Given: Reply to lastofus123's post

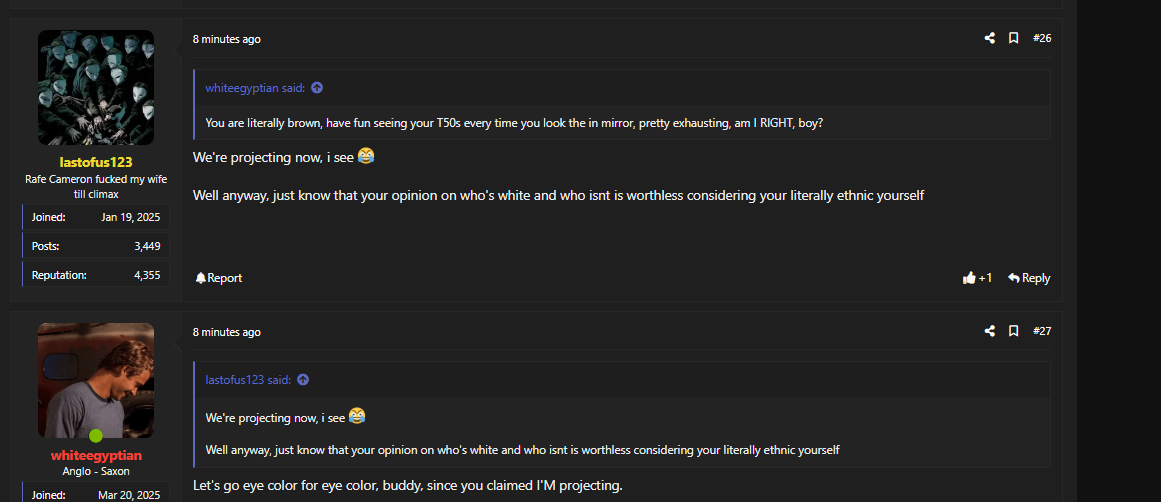Looking at the screenshot, I should point(1029,278).
